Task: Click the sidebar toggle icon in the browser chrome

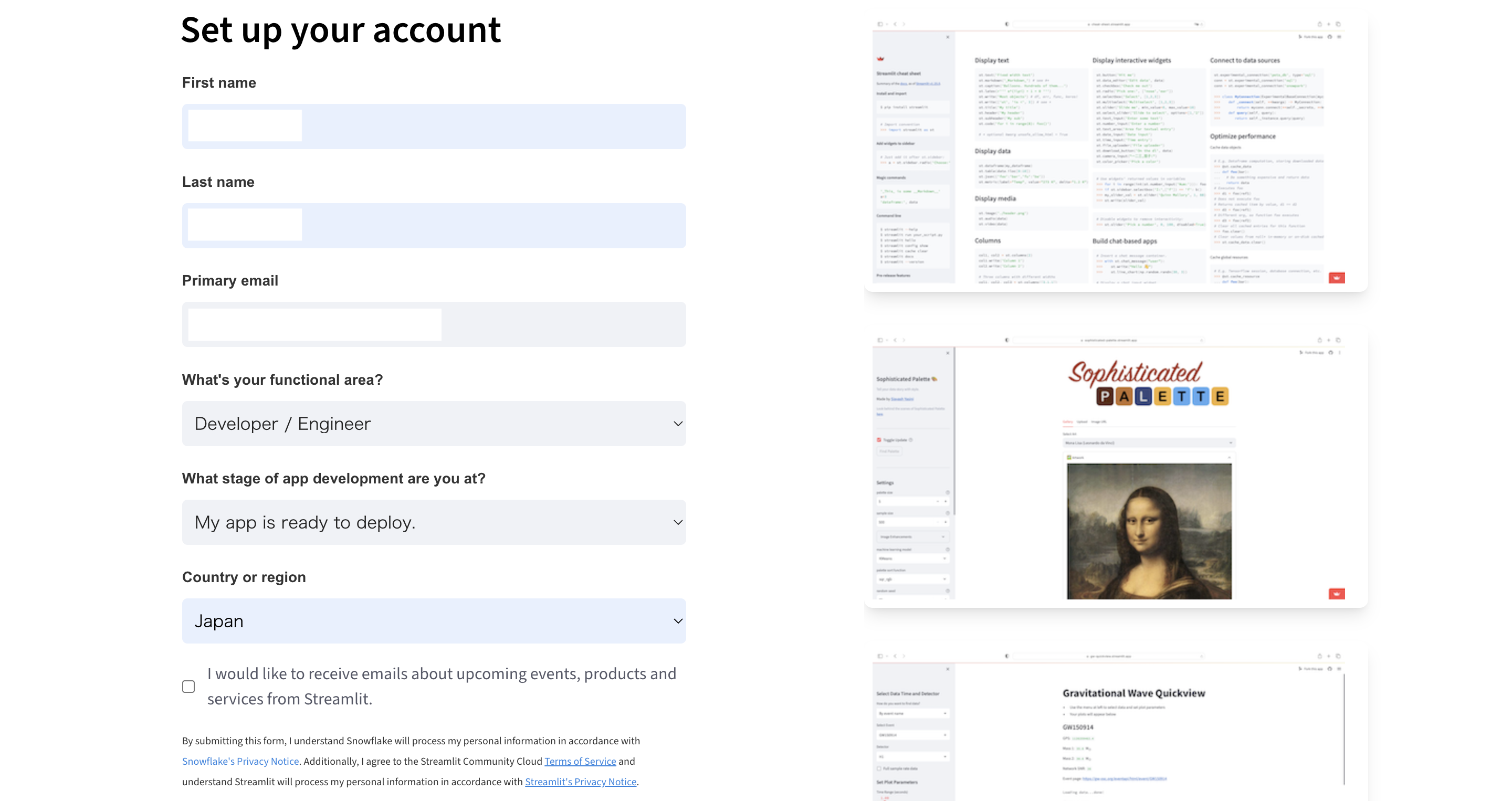Action: click(880, 24)
